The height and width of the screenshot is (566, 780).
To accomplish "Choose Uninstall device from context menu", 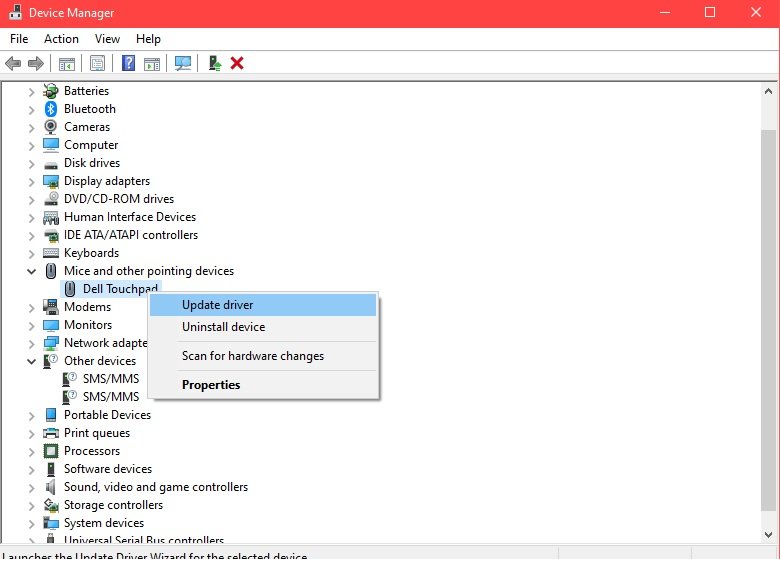I will (x=263, y=327).
